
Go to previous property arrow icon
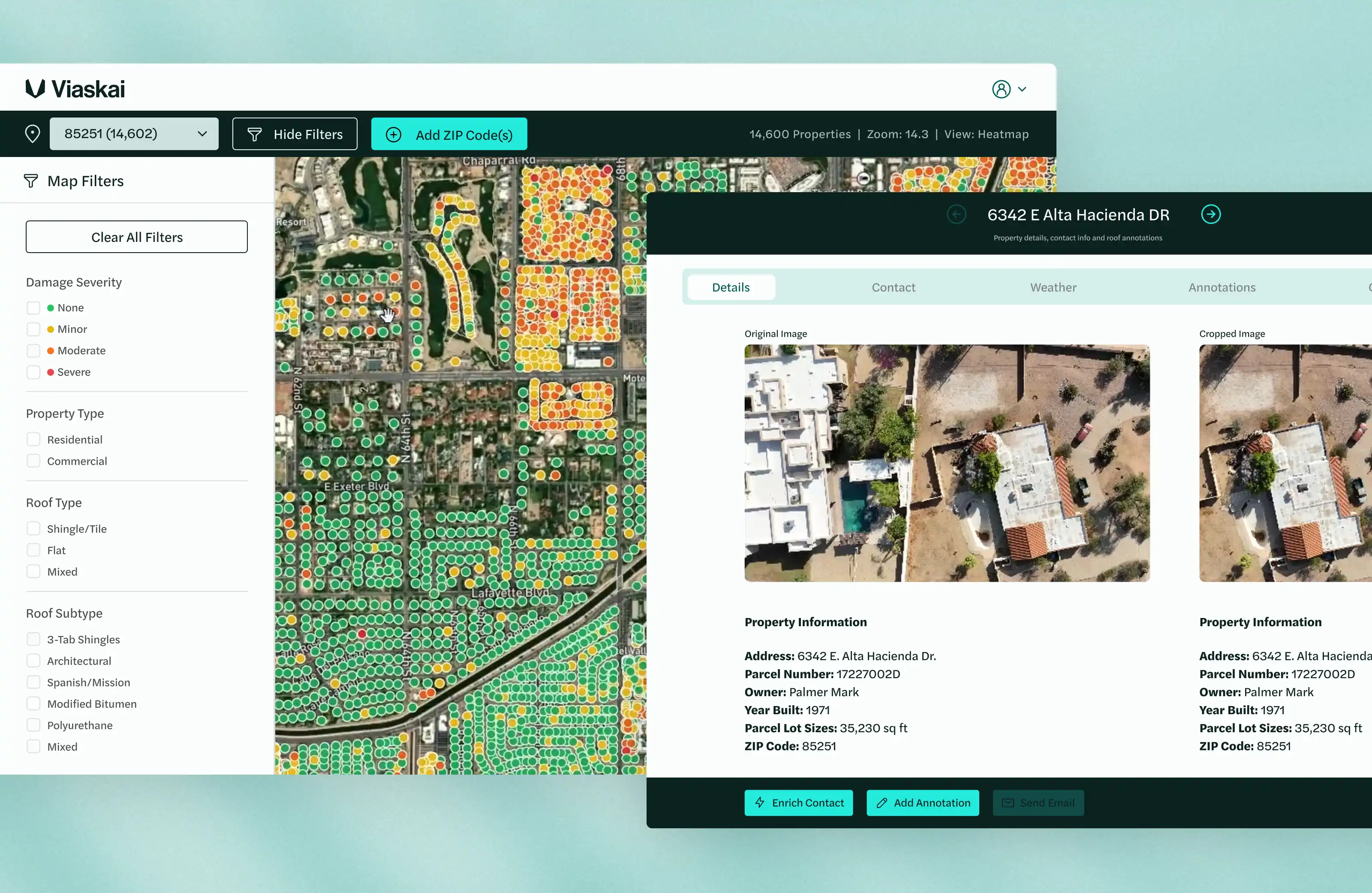[957, 214]
